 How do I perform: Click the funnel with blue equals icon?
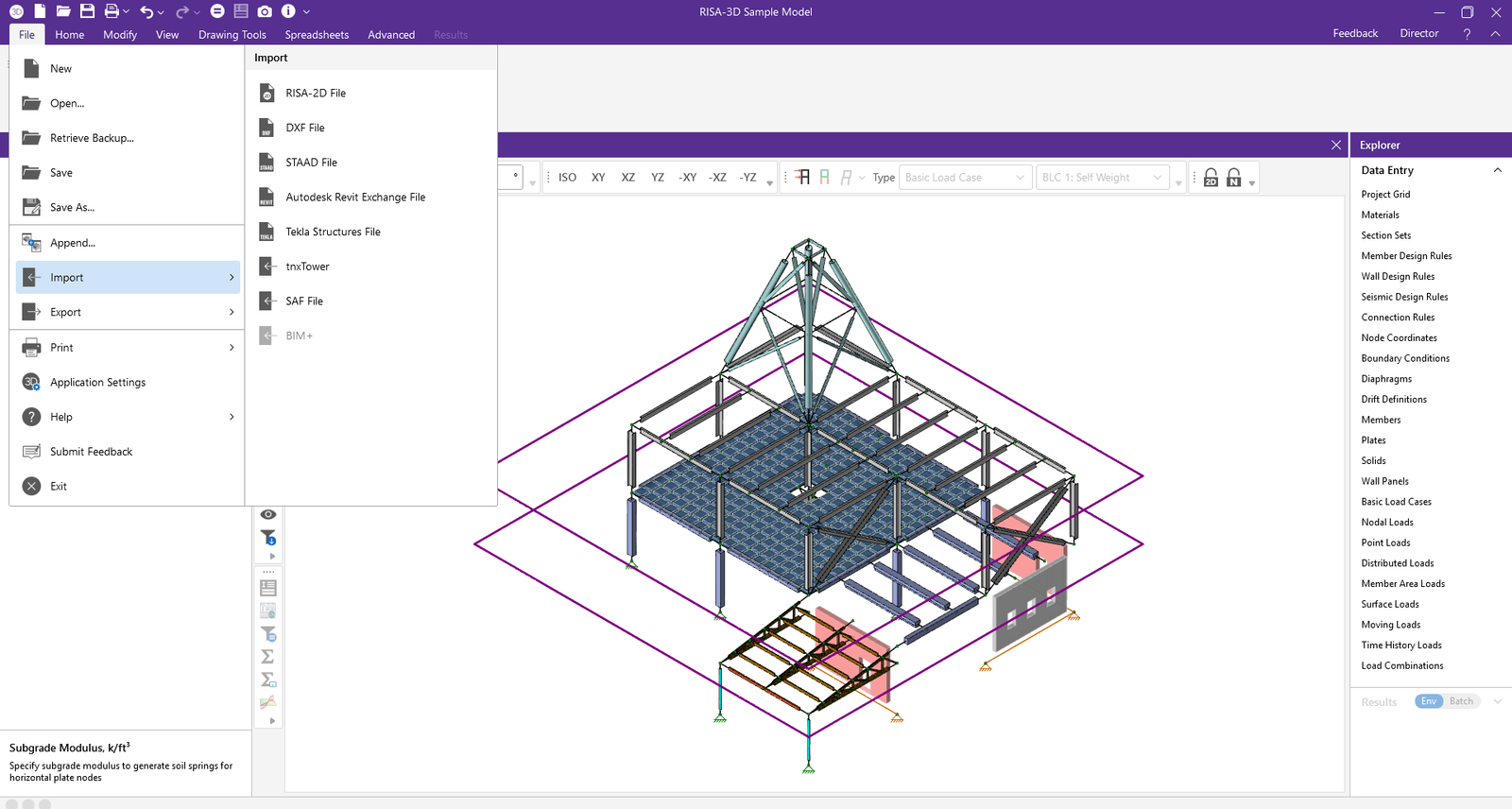click(268, 633)
